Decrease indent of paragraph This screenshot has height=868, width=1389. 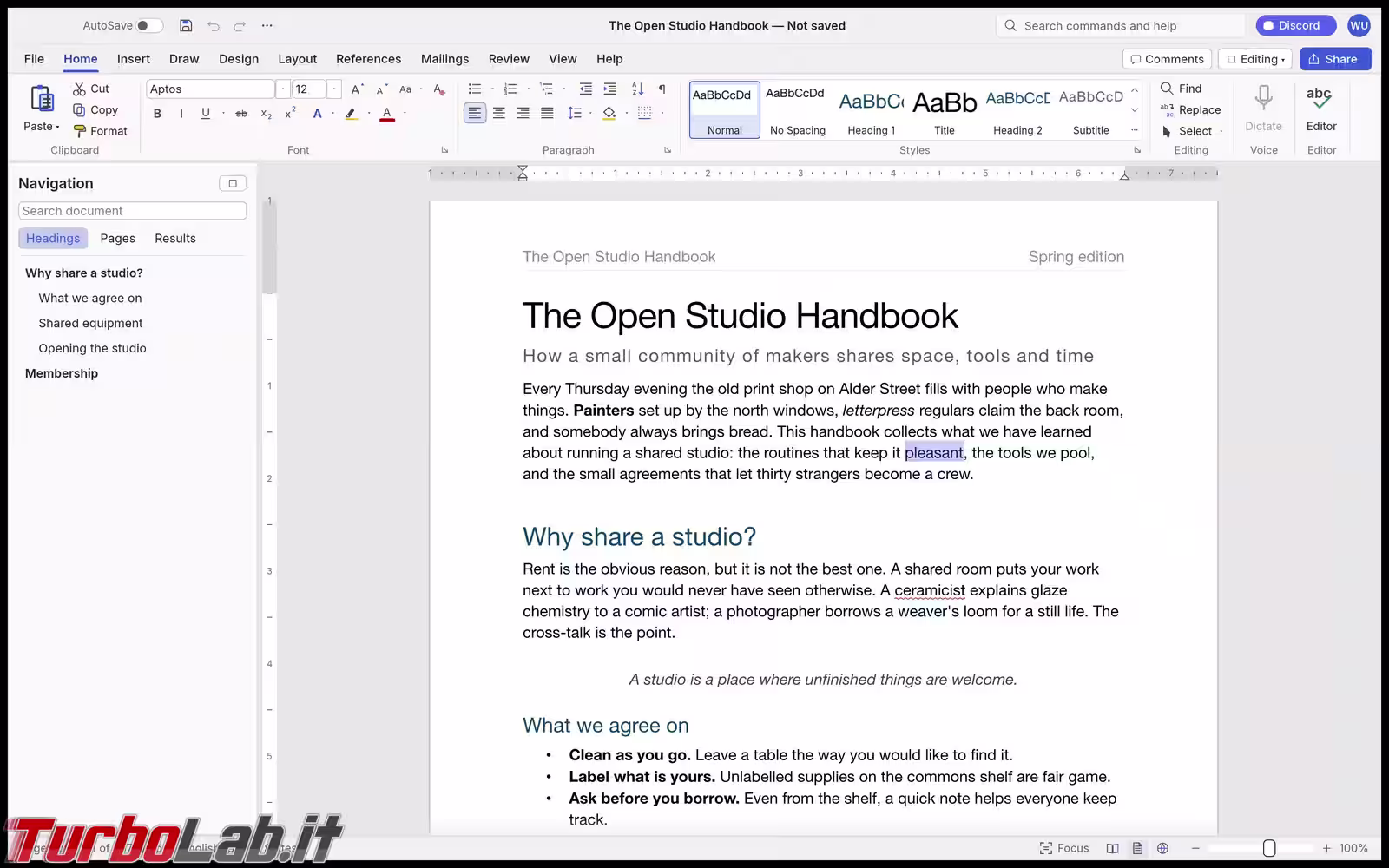tap(586, 89)
